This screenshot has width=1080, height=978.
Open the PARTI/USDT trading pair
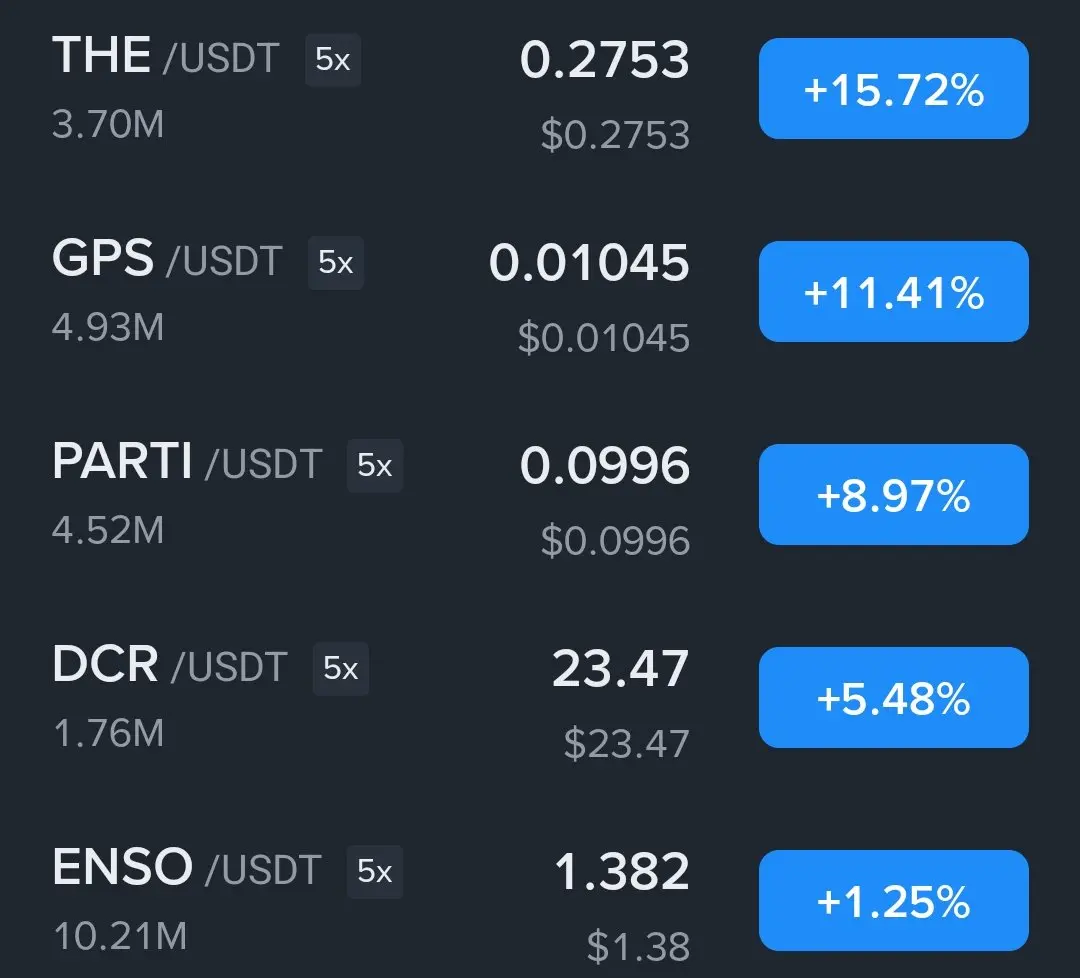pos(187,461)
